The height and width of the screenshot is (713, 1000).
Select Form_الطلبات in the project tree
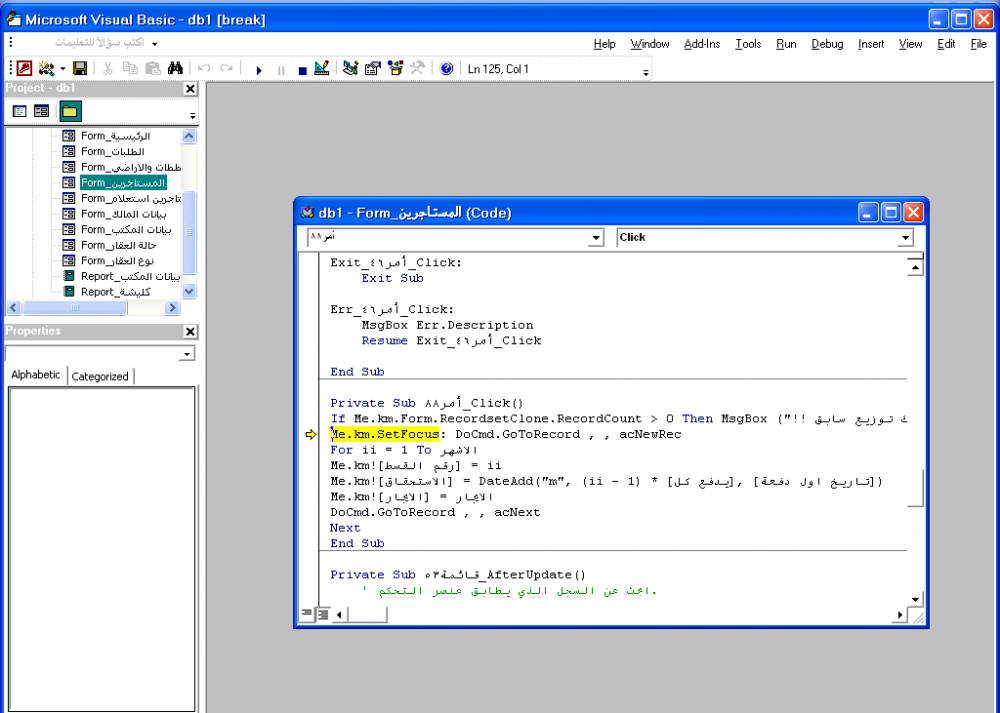(x=112, y=151)
